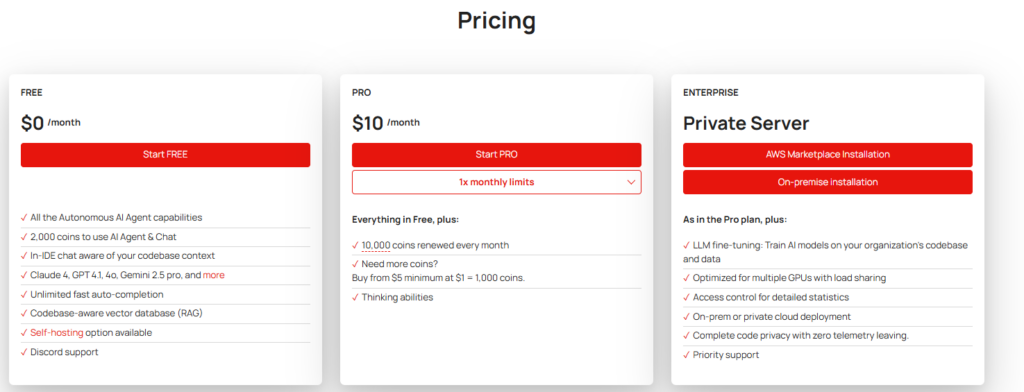This screenshot has width=1024, height=392.
Task: Click checkmark beside Discord support
Action: pos(24,351)
